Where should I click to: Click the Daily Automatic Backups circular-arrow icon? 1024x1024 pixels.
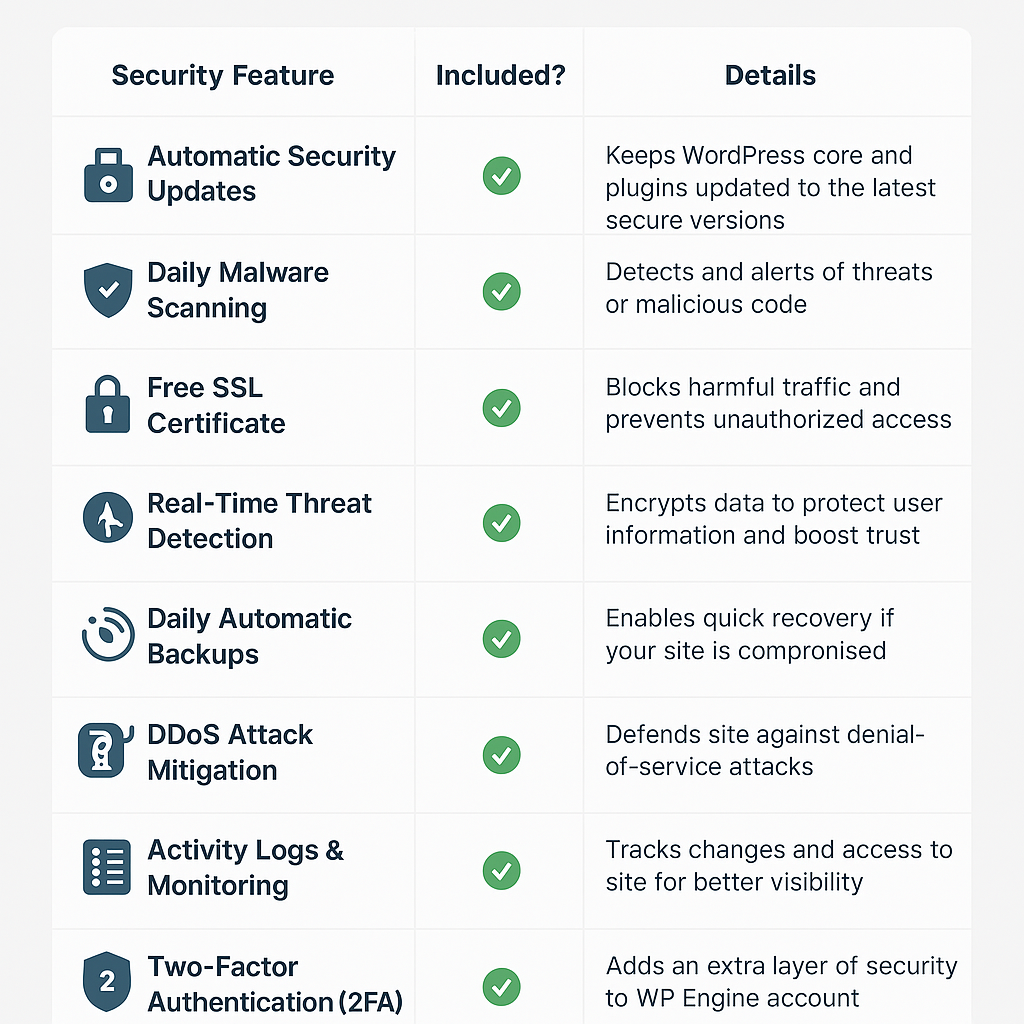[x=108, y=634]
